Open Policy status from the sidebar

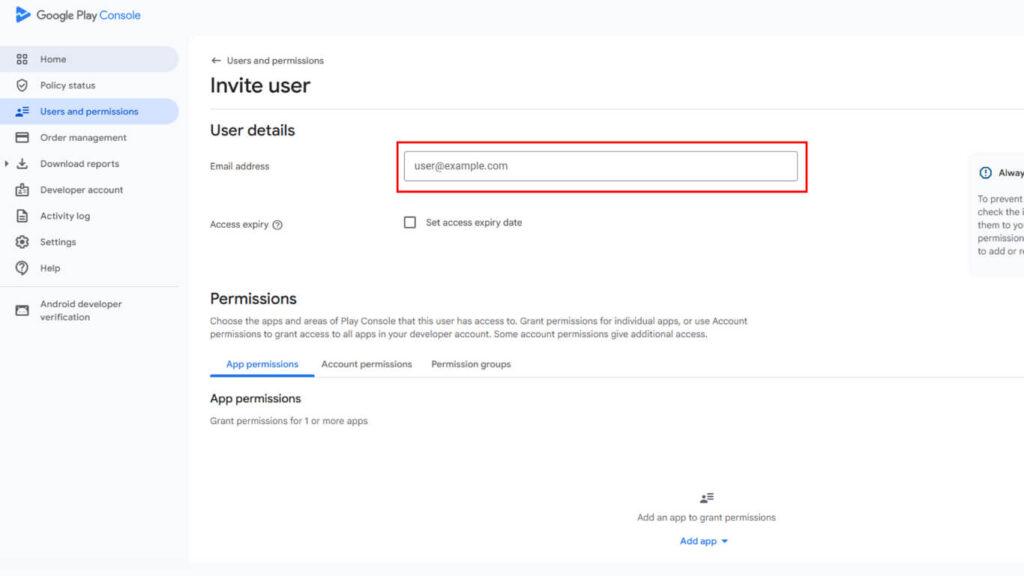(x=22, y=85)
